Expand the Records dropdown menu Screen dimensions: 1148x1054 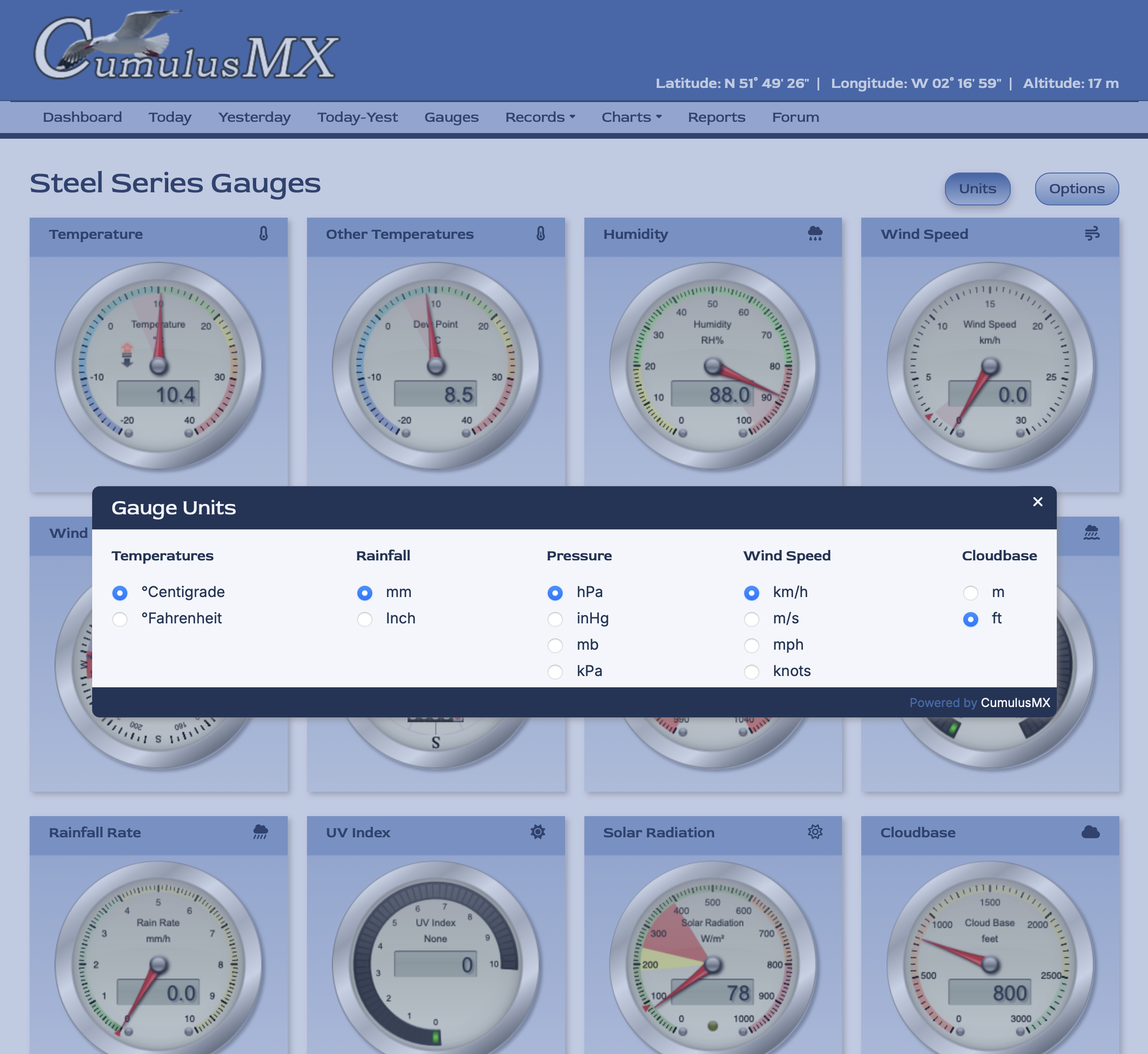tap(540, 117)
